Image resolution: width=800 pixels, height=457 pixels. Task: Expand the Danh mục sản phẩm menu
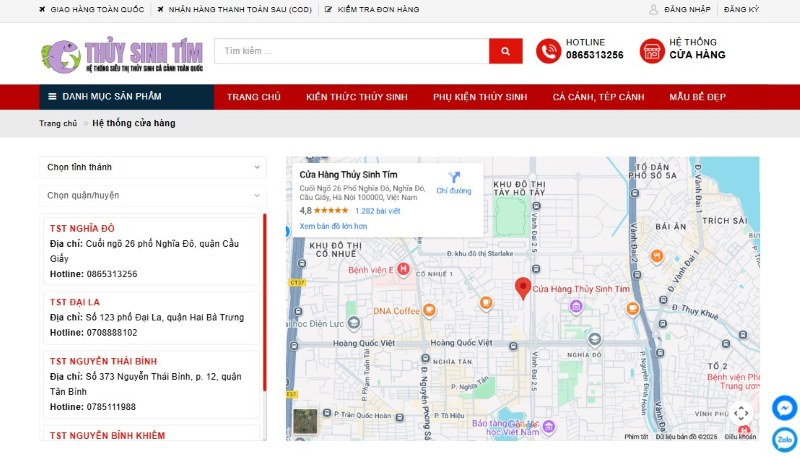point(127,97)
